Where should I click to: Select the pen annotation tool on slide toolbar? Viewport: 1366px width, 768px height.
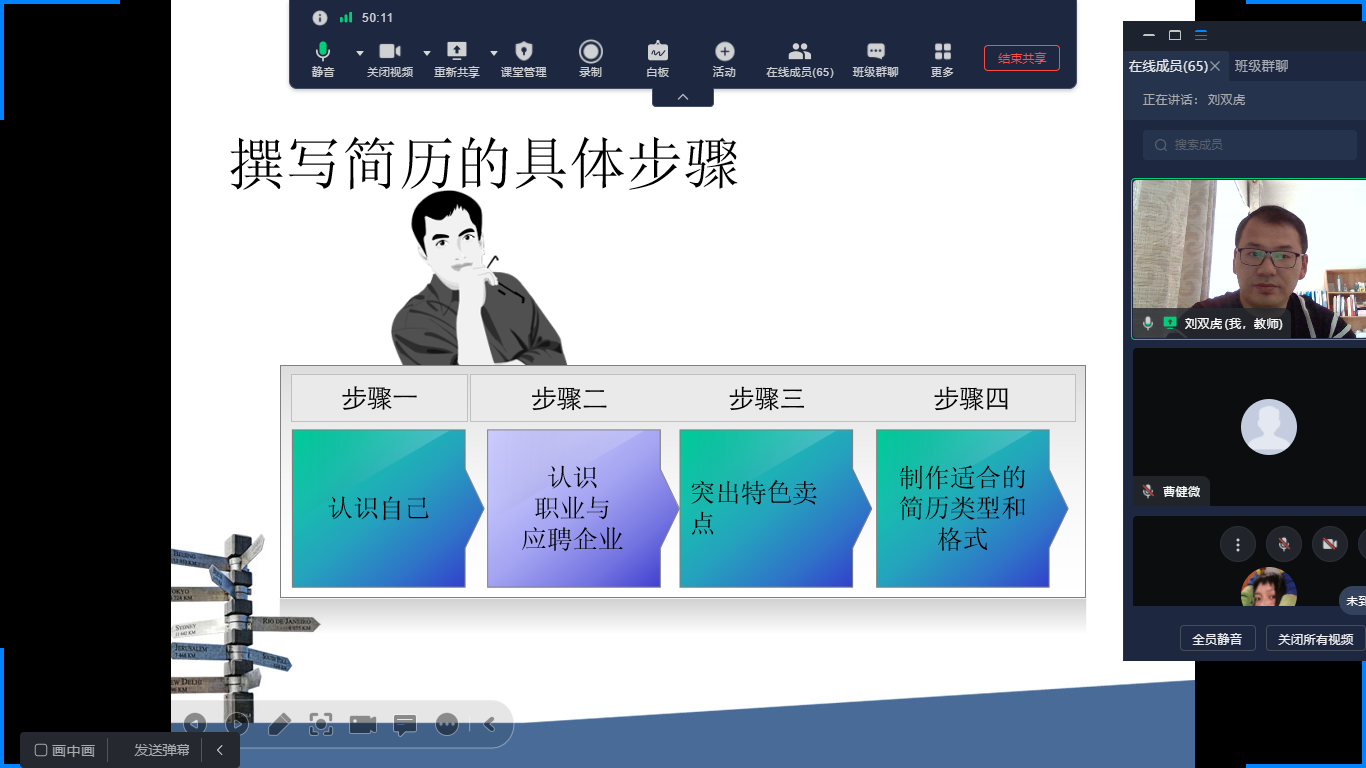click(279, 725)
